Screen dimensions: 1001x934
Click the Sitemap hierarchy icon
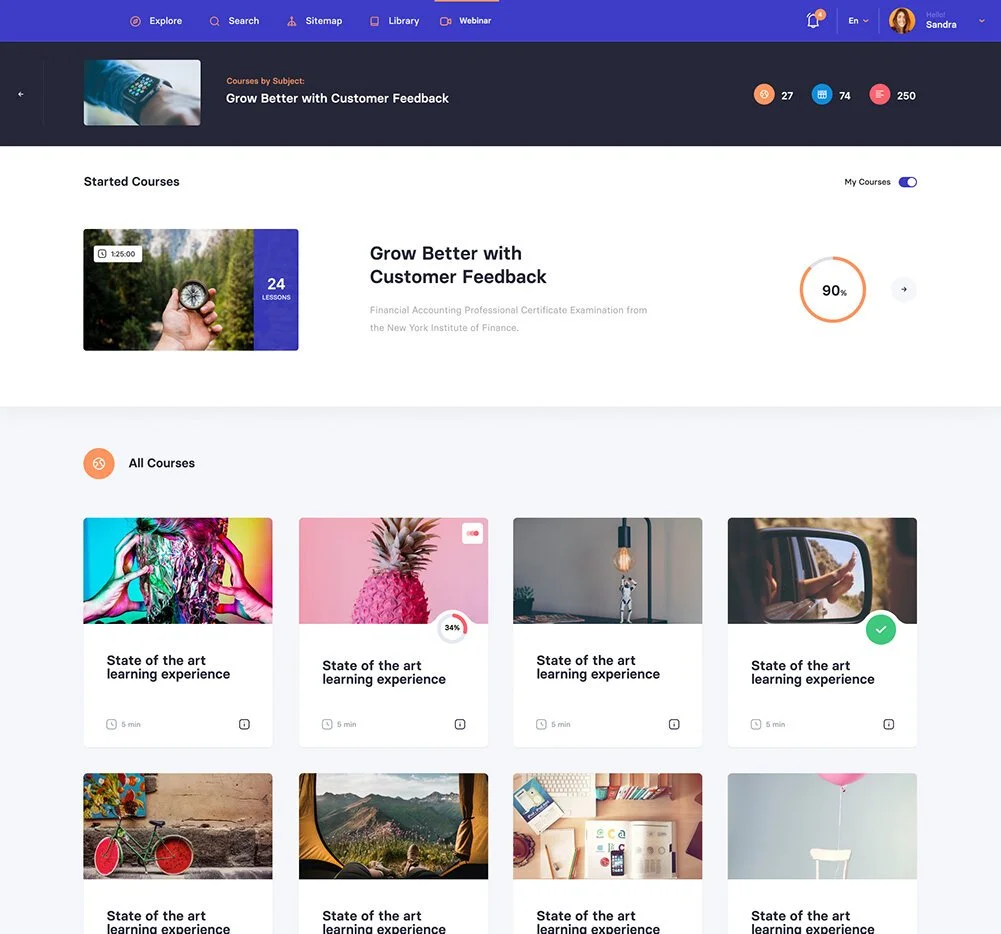point(292,21)
